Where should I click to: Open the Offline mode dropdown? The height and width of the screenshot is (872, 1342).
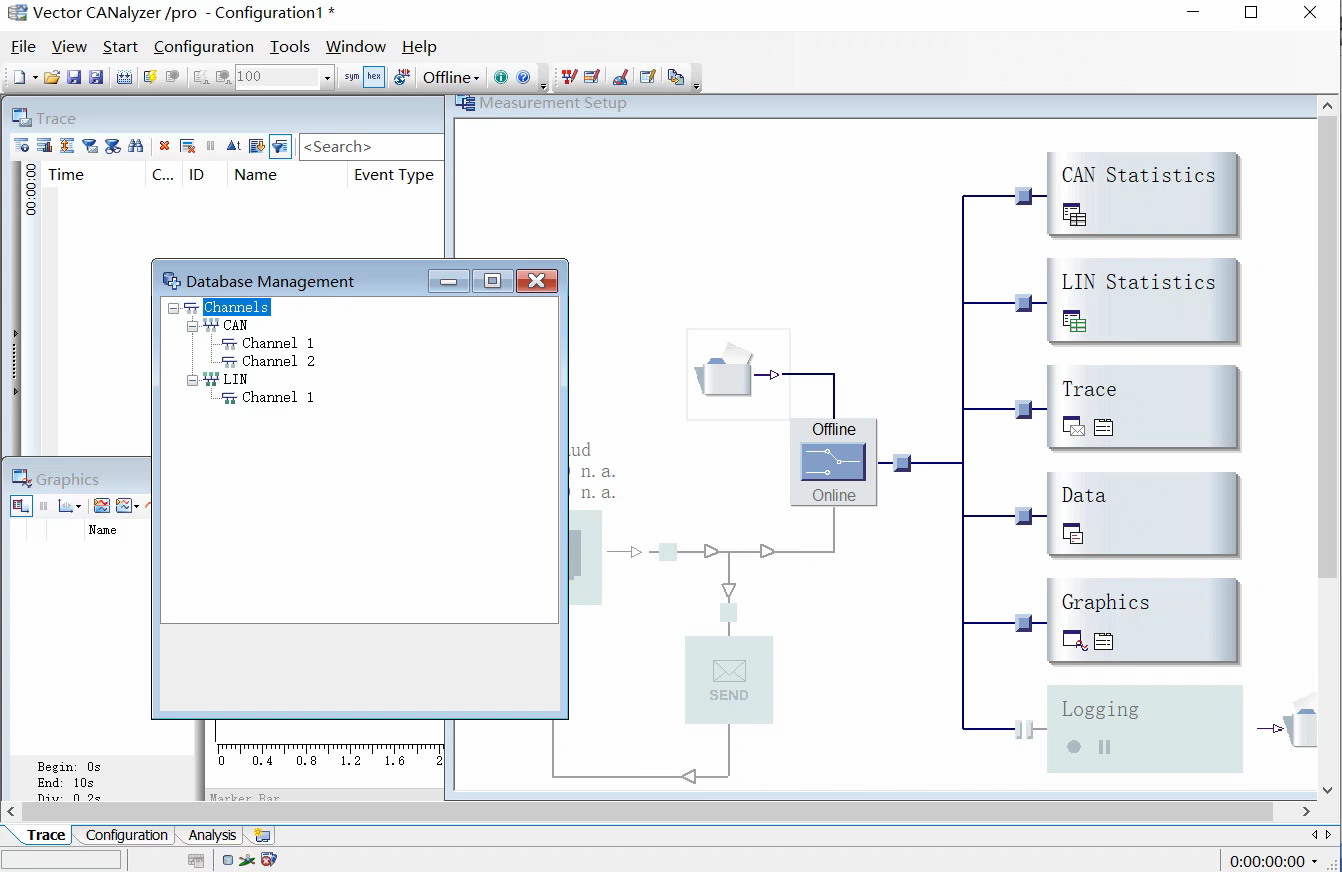coord(451,77)
